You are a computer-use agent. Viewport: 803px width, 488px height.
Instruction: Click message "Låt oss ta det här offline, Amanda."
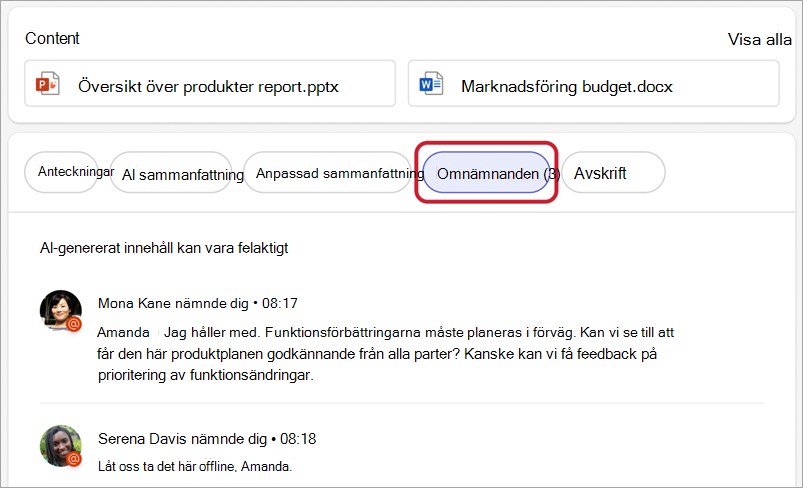pyautogui.click(x=195, y=466)
